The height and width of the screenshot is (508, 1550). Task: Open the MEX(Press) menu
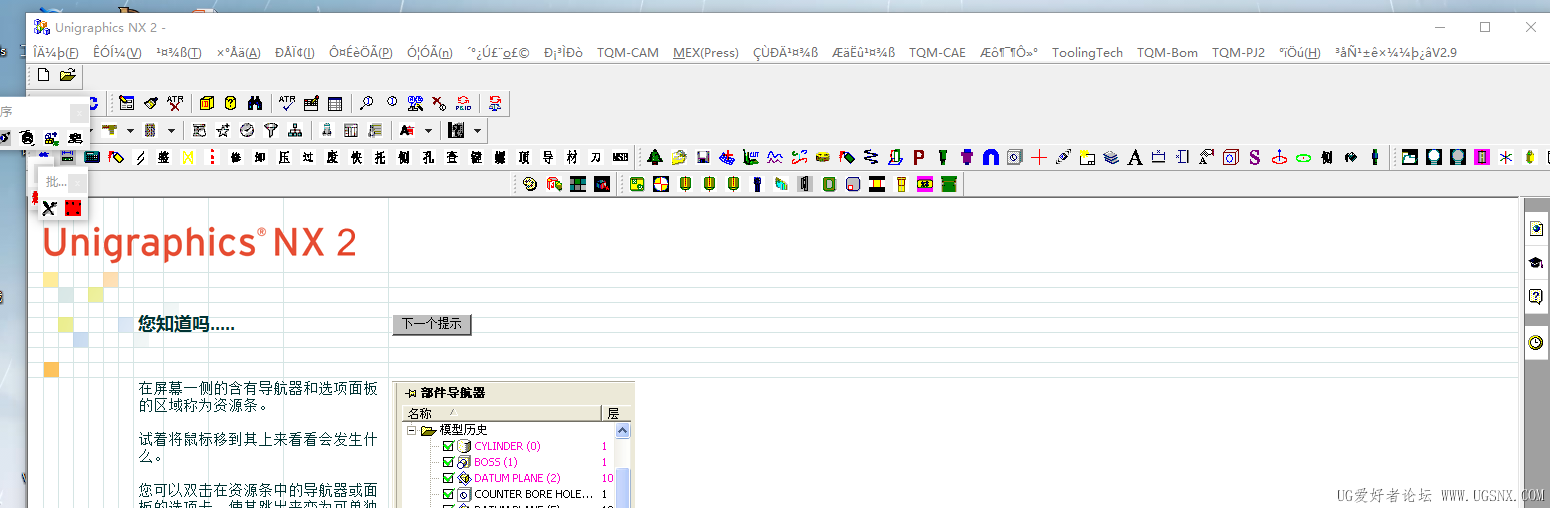point(706,53)
